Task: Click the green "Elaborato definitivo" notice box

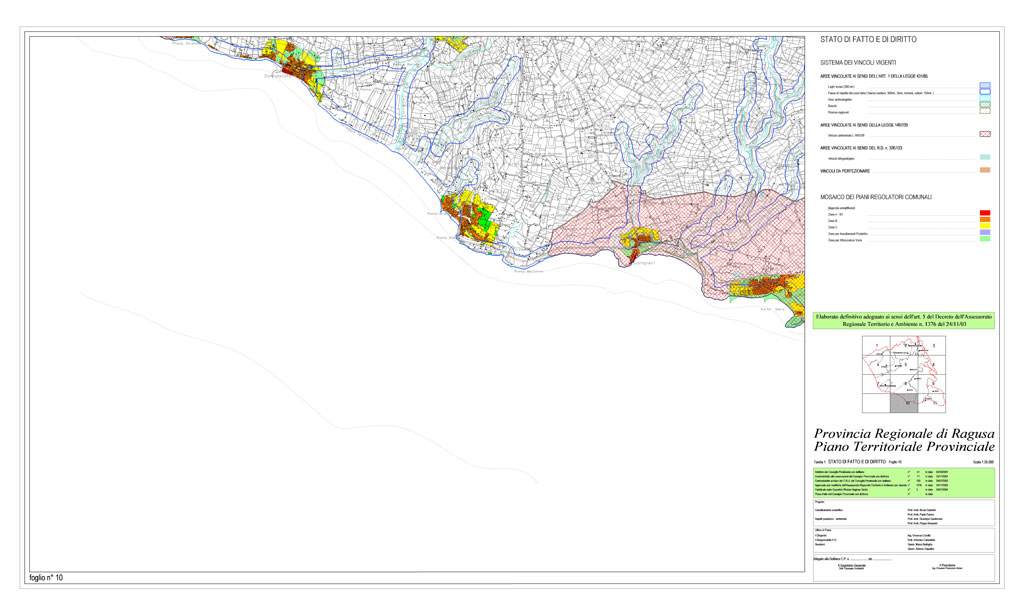Action: pos(904,320)
